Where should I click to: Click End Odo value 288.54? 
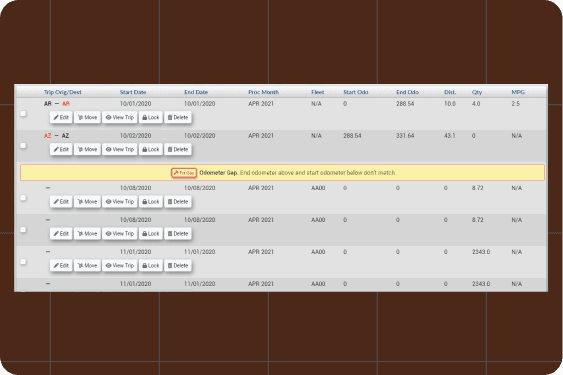pos(405,104)
